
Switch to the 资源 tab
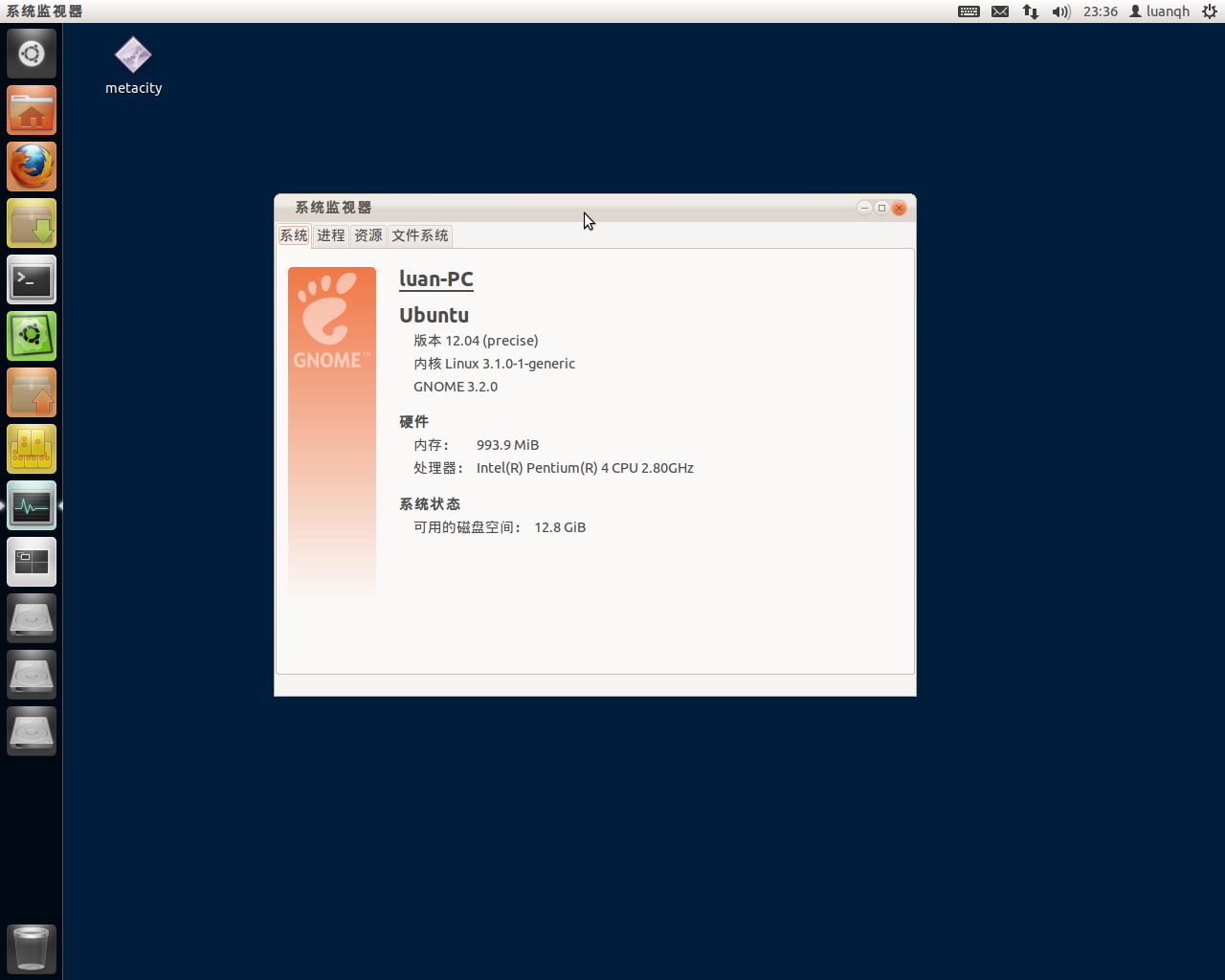point(368,235)
